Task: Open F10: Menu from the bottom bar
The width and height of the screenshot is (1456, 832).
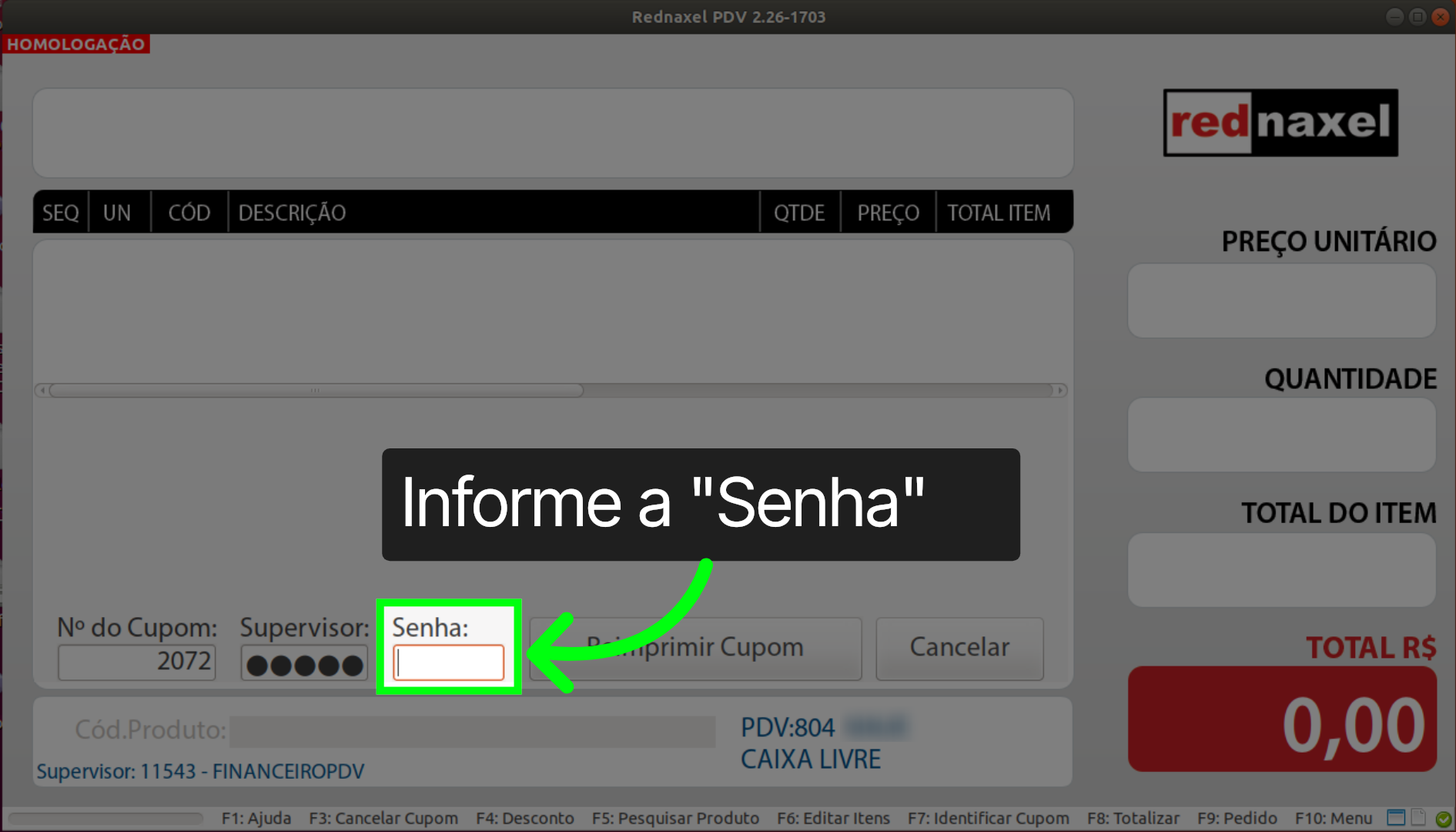Action: pos(1334,818)
